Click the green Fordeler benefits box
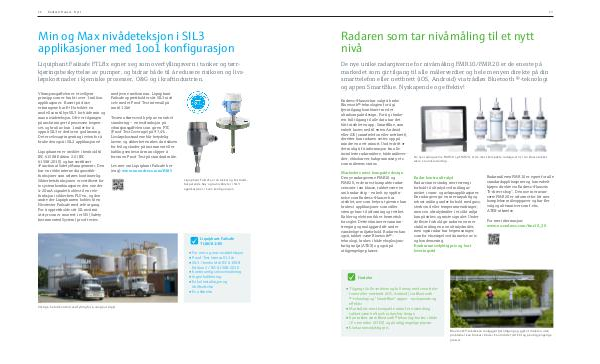 point(393,303)
